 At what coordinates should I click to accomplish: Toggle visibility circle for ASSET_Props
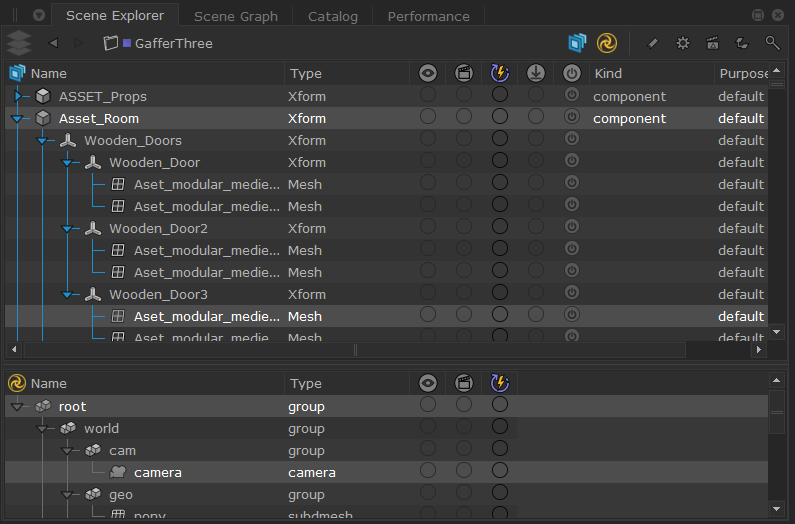coord(428,96)
